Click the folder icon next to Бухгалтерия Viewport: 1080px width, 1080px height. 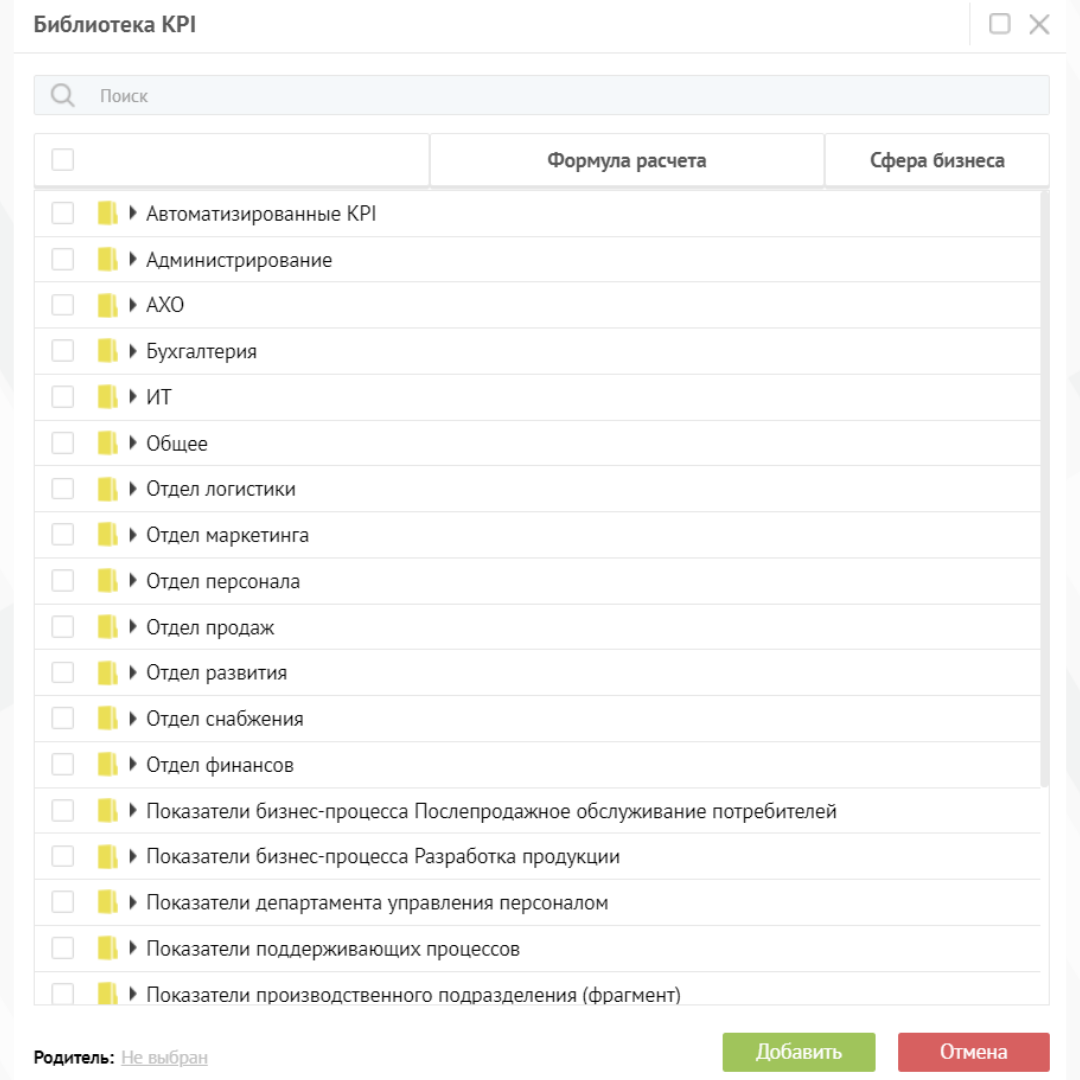[107, 352]
